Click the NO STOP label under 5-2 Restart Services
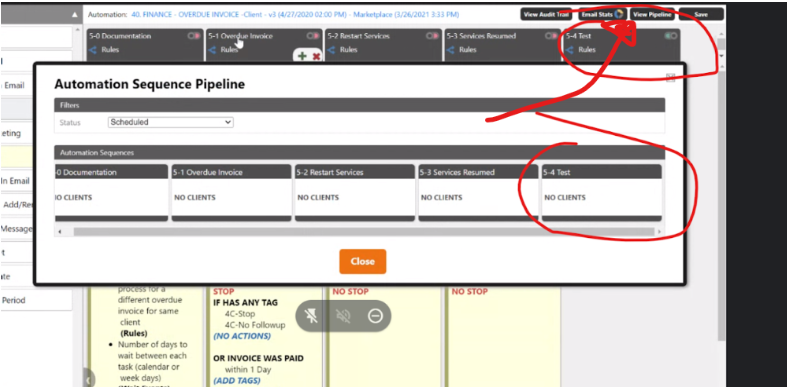 (350, 292)
